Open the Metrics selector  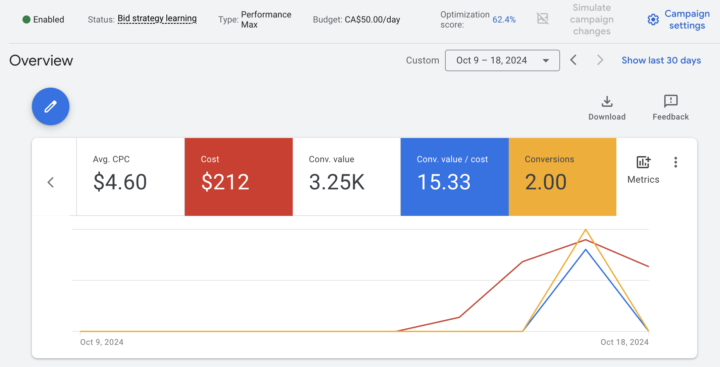643,169
